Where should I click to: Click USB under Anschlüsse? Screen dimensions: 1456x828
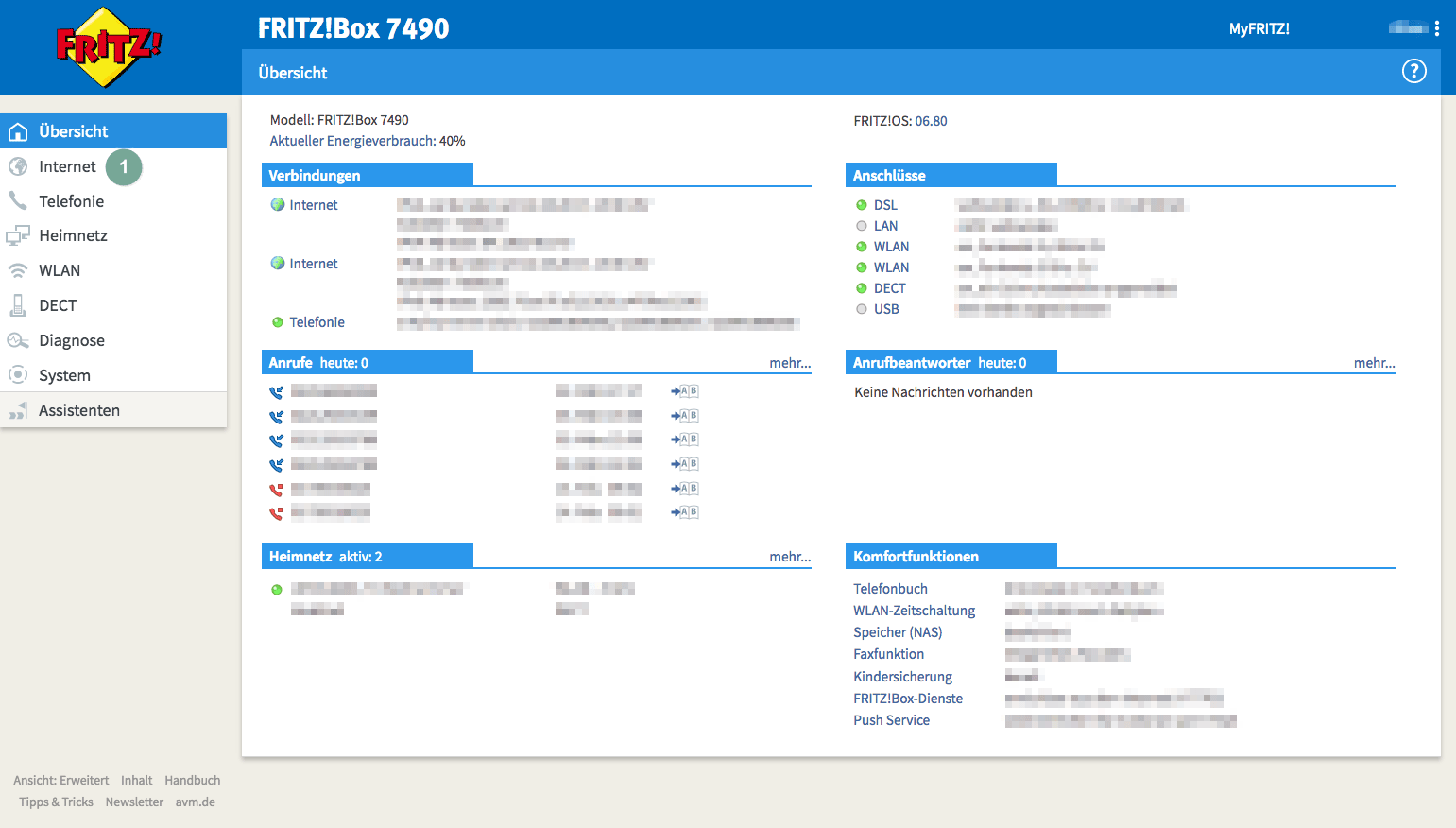tap(886, 309)
